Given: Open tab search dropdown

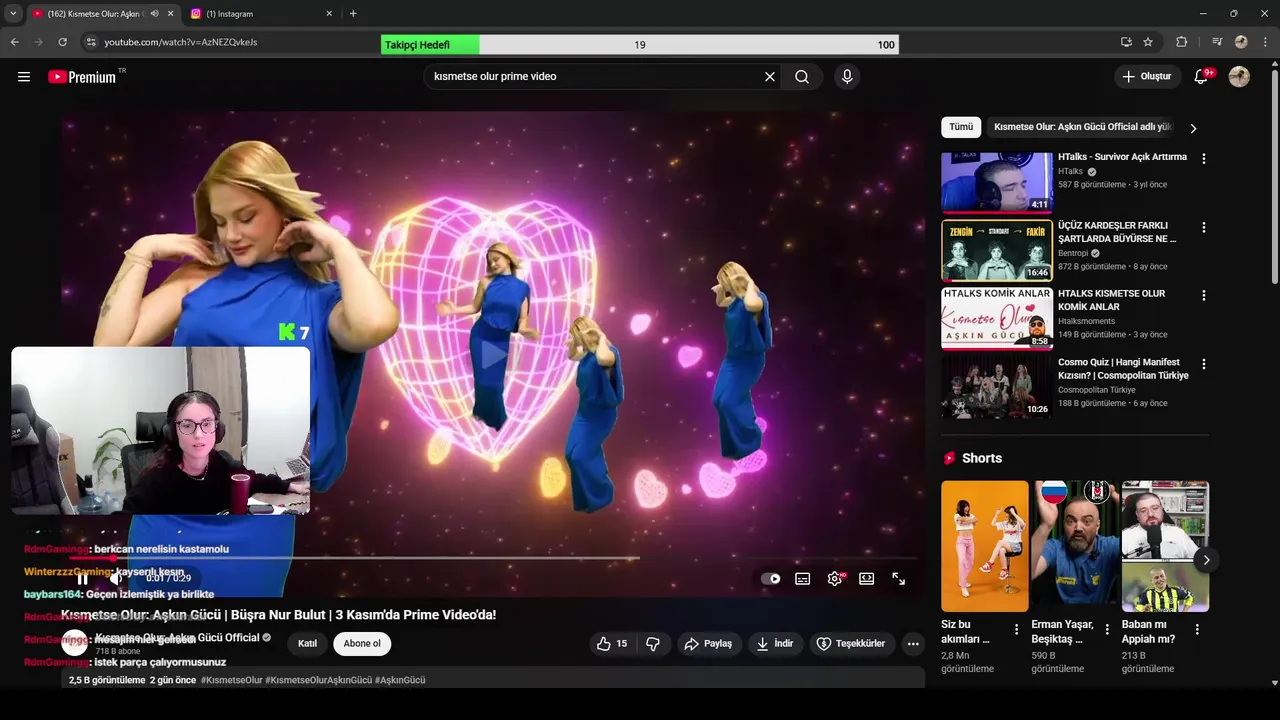Looking at the screenshot, I should [x=13, y=14].
